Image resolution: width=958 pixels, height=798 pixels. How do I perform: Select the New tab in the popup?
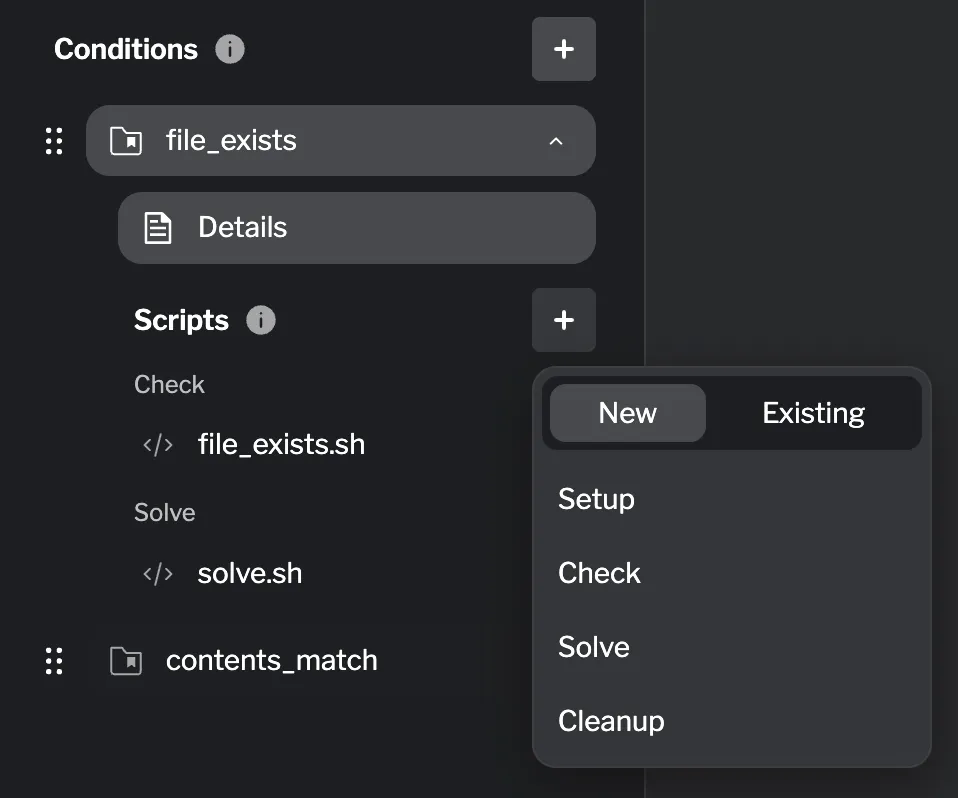coord(627,412)
